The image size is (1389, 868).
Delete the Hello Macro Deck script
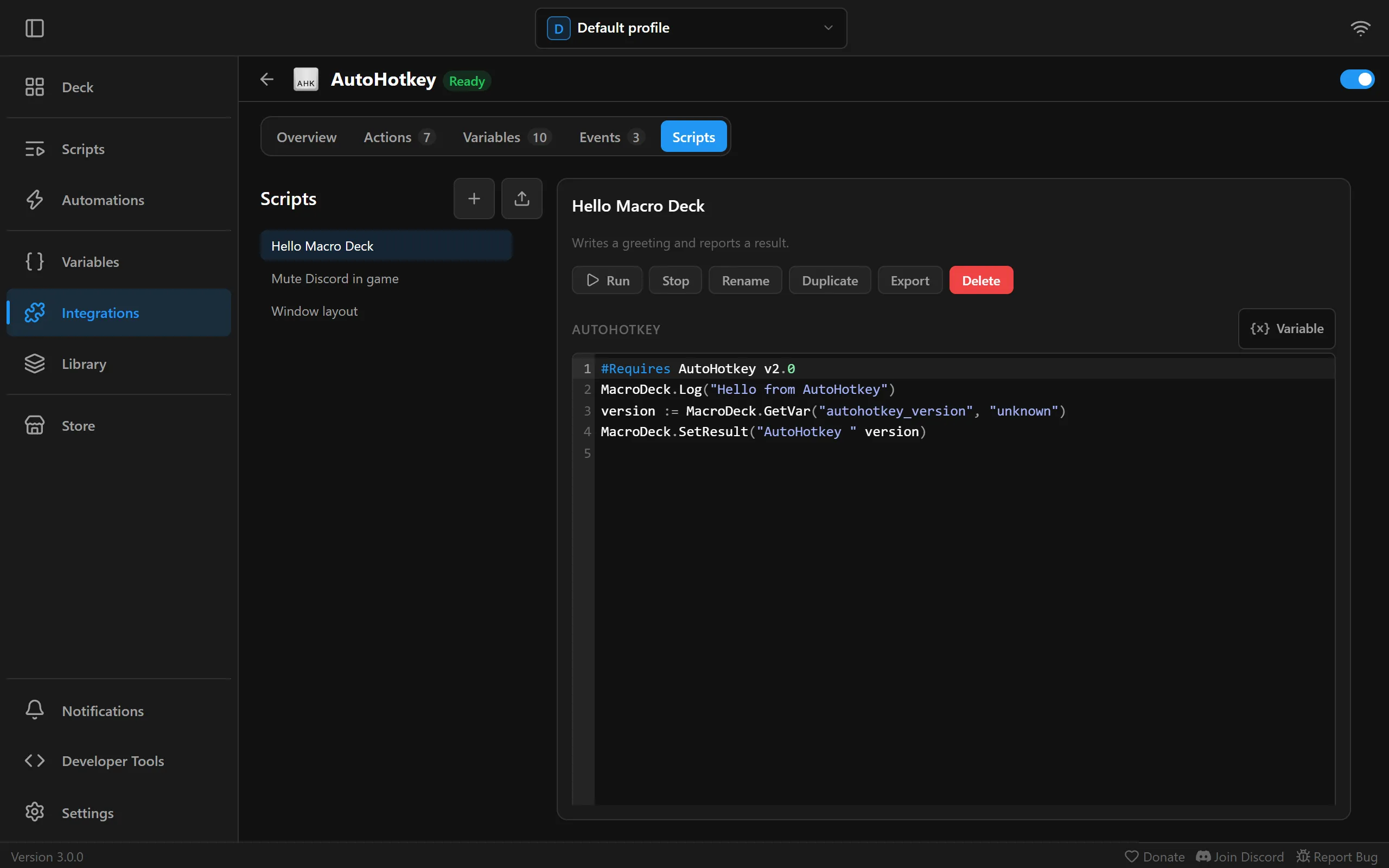click(x=981, y=280)
